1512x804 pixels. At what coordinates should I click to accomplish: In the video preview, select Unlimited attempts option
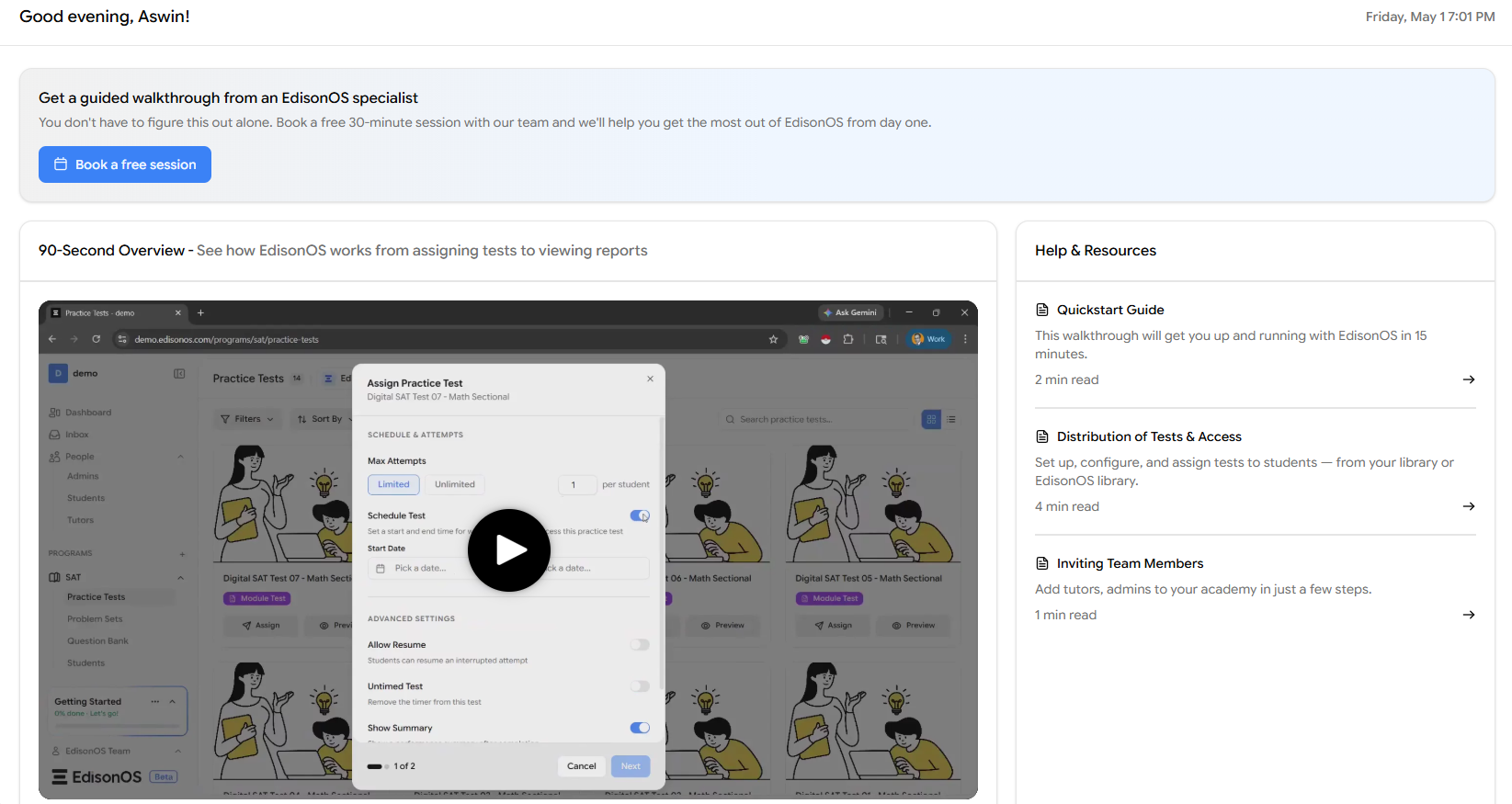(x=455, y=485)
